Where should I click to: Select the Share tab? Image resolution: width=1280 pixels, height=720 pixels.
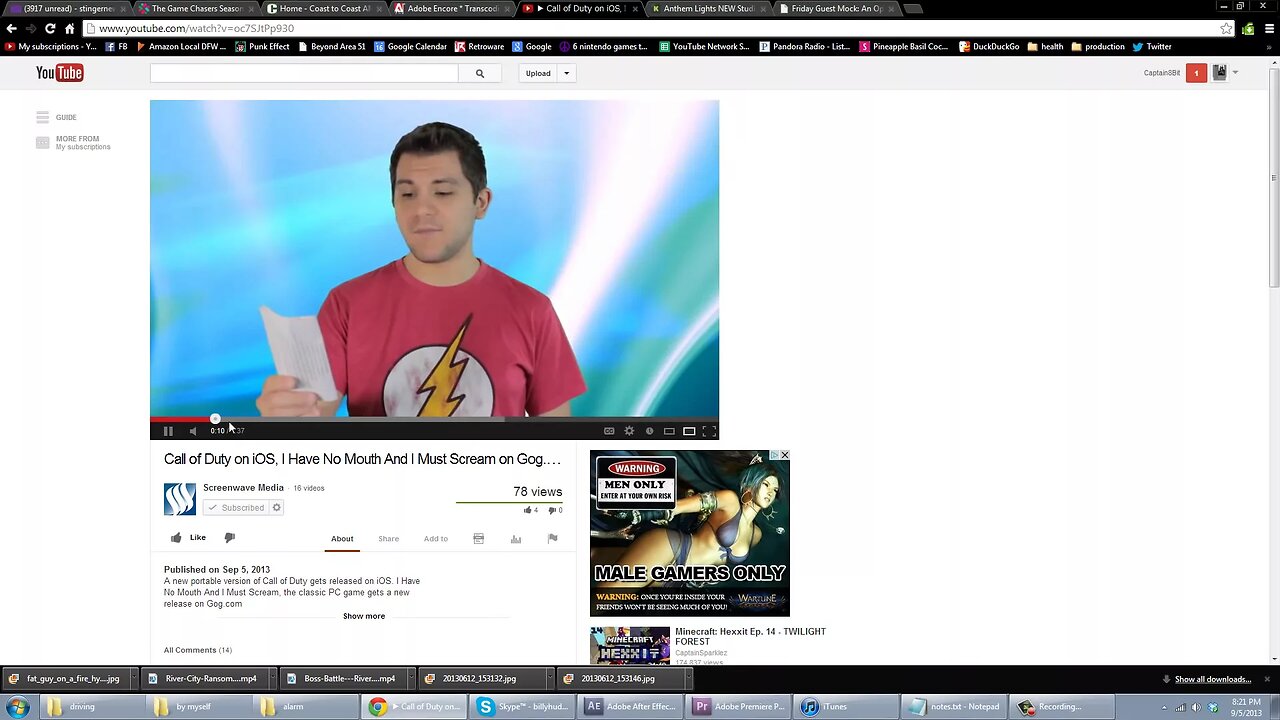[x=388, y=539]
